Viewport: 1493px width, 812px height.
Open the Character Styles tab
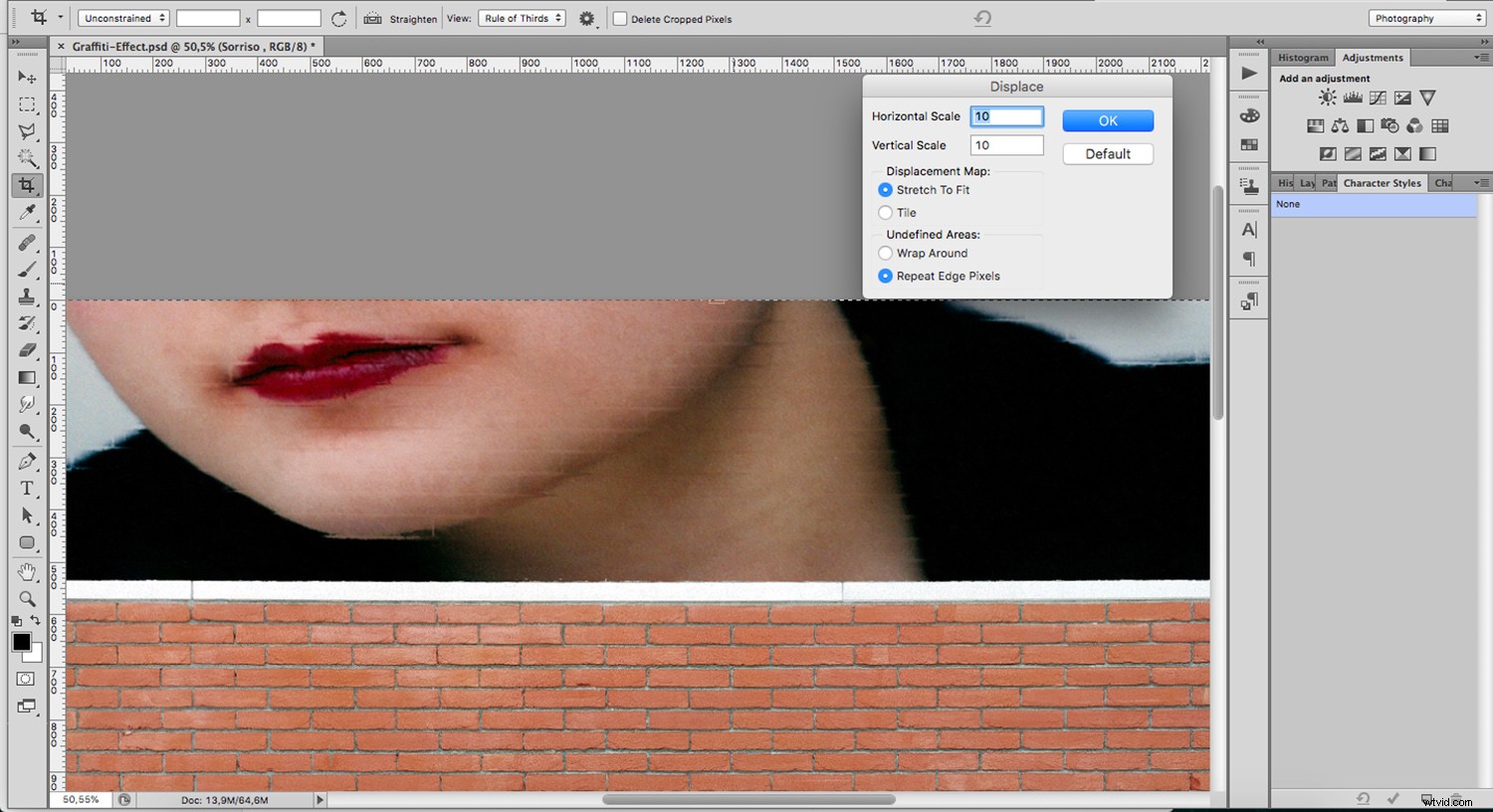(1382, 182)
